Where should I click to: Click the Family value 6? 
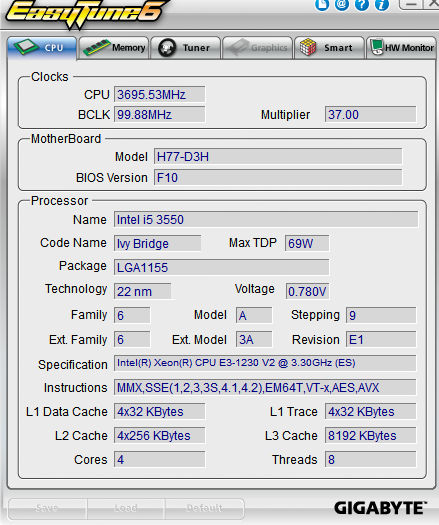tap(132, 315)
